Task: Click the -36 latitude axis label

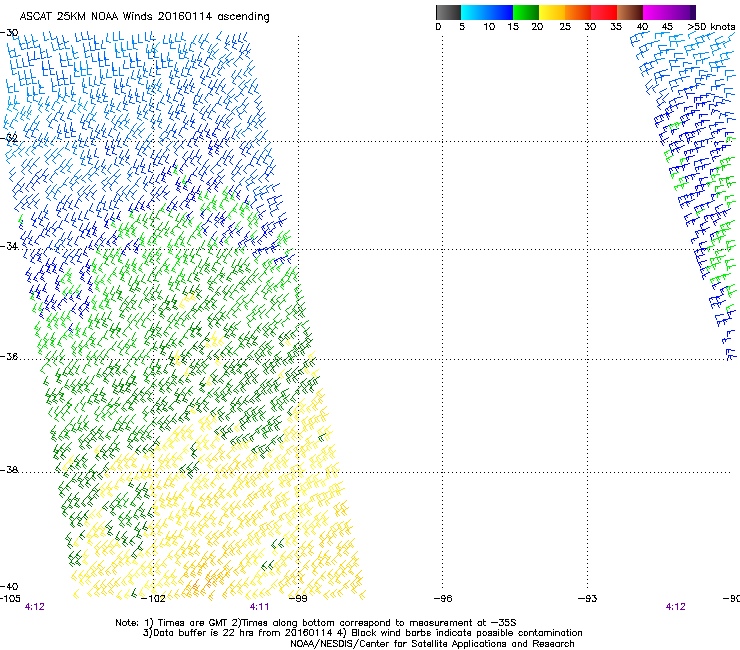Action: point(9,356)
